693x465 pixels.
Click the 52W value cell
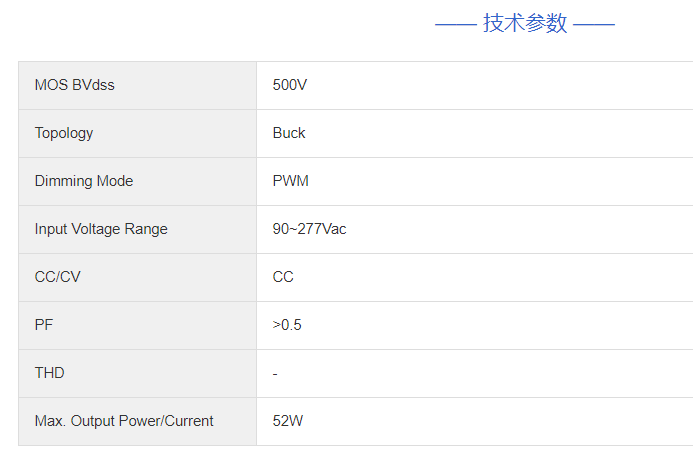[x=288, y=421]
